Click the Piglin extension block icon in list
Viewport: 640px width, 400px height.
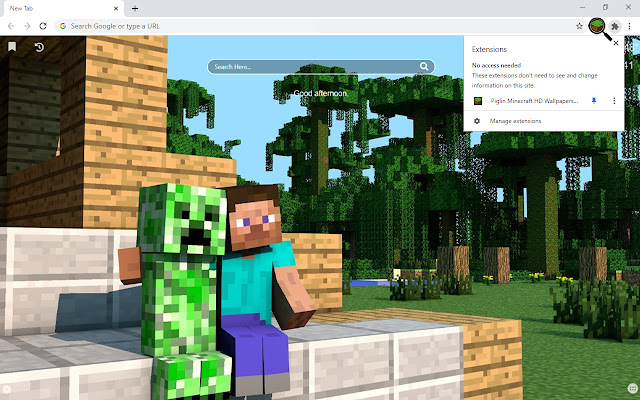click(x=478, y=101)
